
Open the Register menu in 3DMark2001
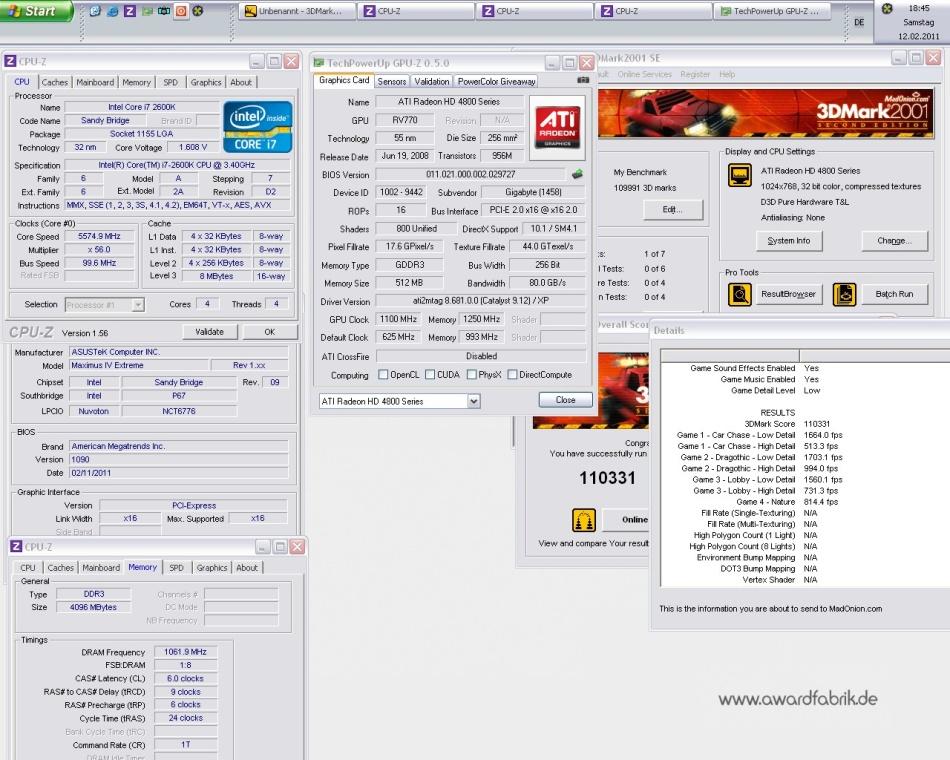tap(695, 74)
